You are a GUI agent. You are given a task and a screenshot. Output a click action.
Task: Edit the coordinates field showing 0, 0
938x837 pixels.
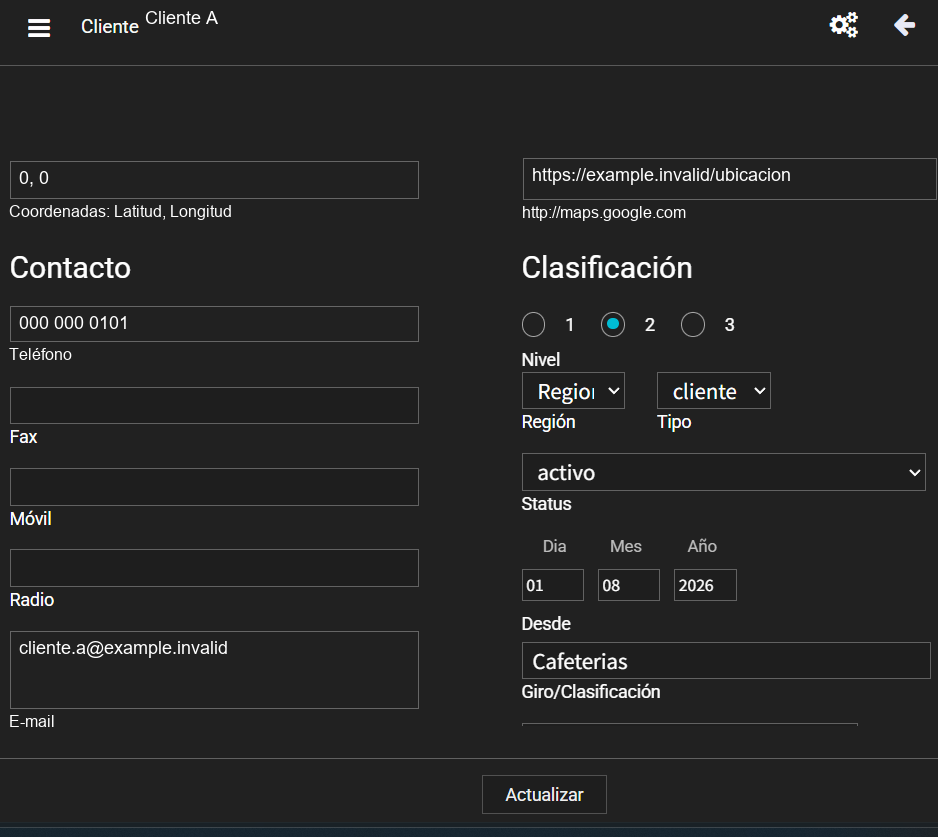coord(214,179)
